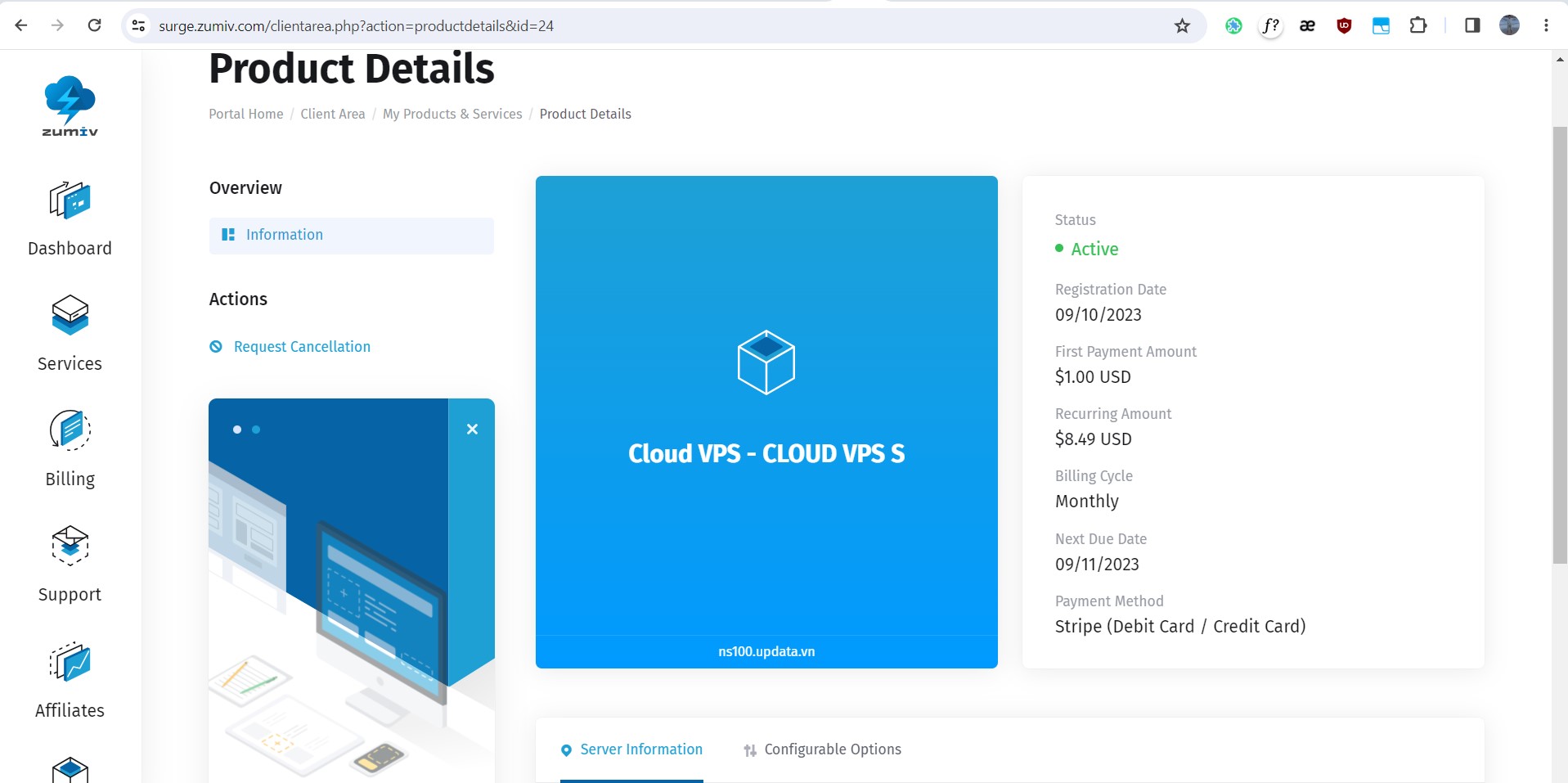Click the browser forward arrow
Image resolution: width=1568 pixels, height=783 pixels.
57,25
